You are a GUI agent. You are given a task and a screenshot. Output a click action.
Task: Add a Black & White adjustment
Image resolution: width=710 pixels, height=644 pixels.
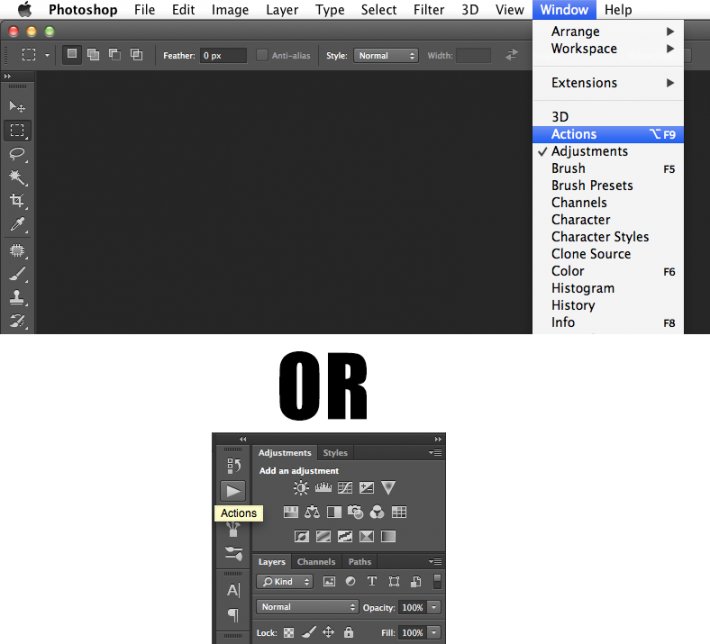pyautogui.click(x=334, y=512)
